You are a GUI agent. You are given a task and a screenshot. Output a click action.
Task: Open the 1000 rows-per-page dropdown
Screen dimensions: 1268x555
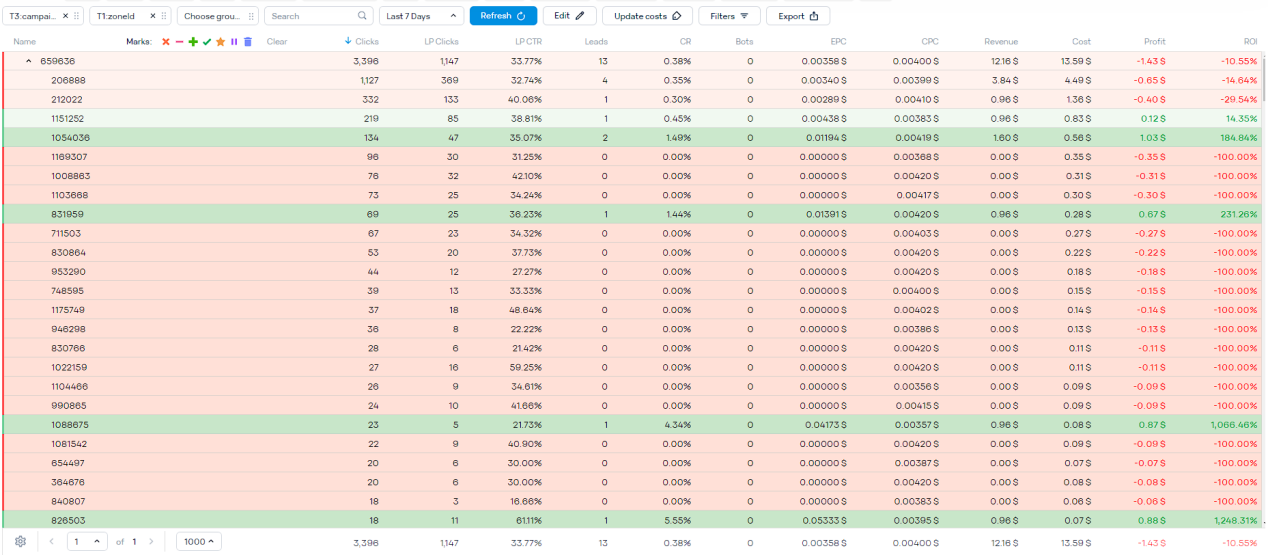[x=199, y=542]
